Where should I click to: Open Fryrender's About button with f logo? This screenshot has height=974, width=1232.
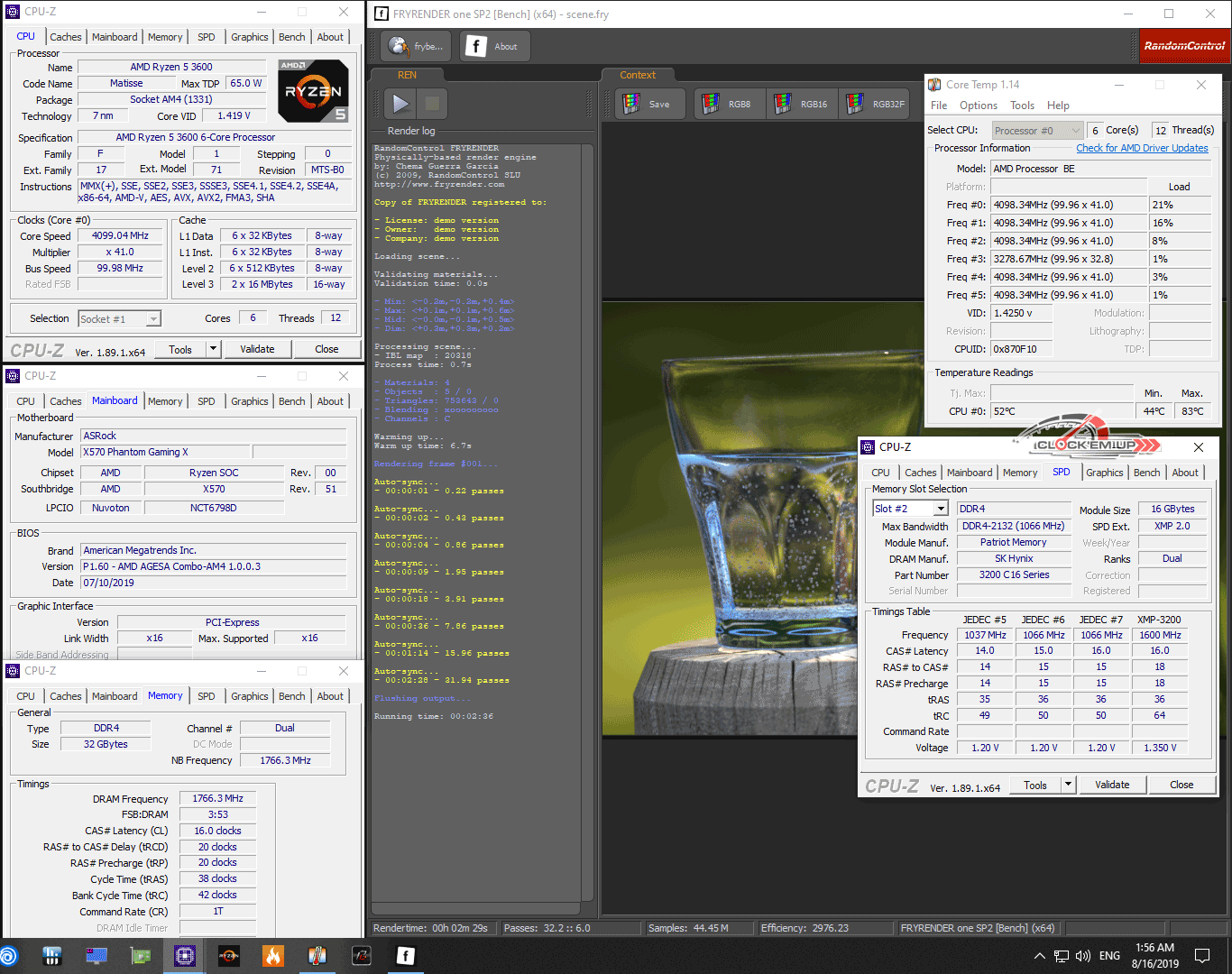(x=495, y=46)
